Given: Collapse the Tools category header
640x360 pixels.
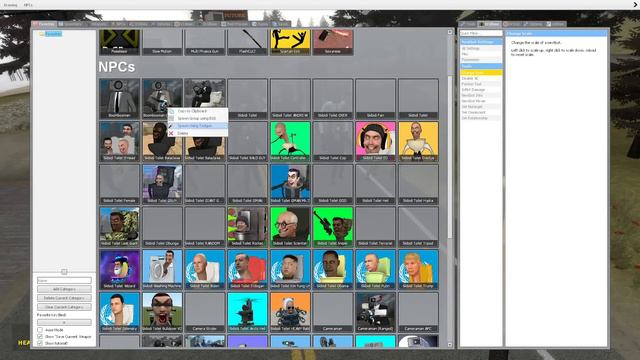Looking at the screenshot, I should (481, 66).
